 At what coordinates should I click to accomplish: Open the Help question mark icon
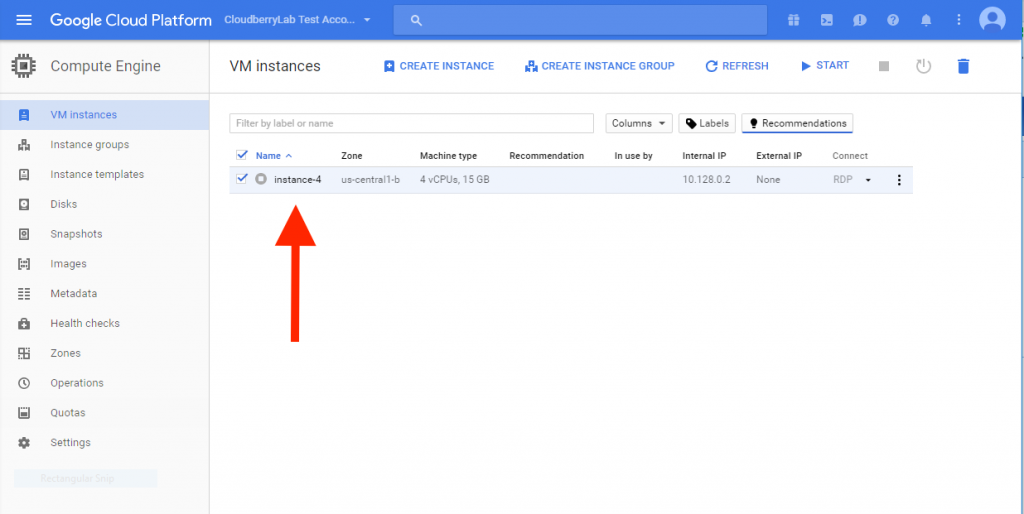coord(893,20)
